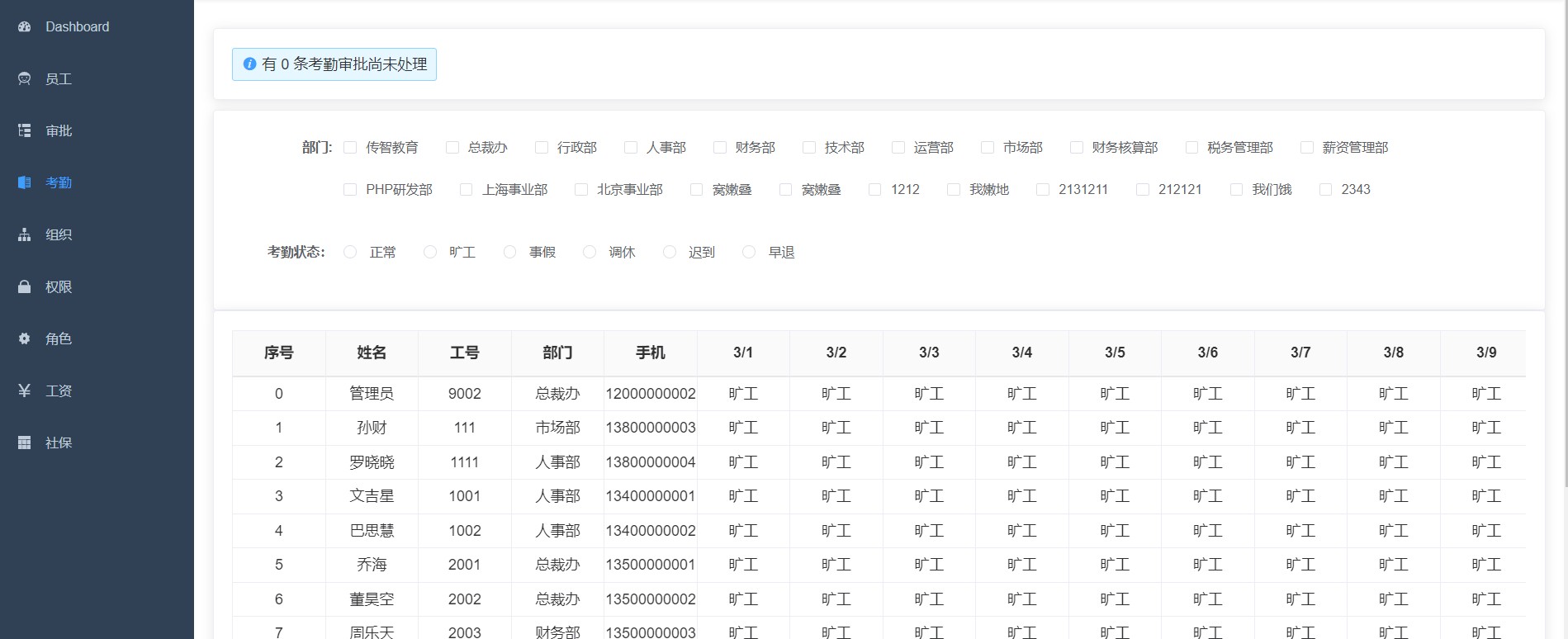1568x639 pixels.
Task: Click the 3/5 date column header
Action: (x=1115, y=353)
